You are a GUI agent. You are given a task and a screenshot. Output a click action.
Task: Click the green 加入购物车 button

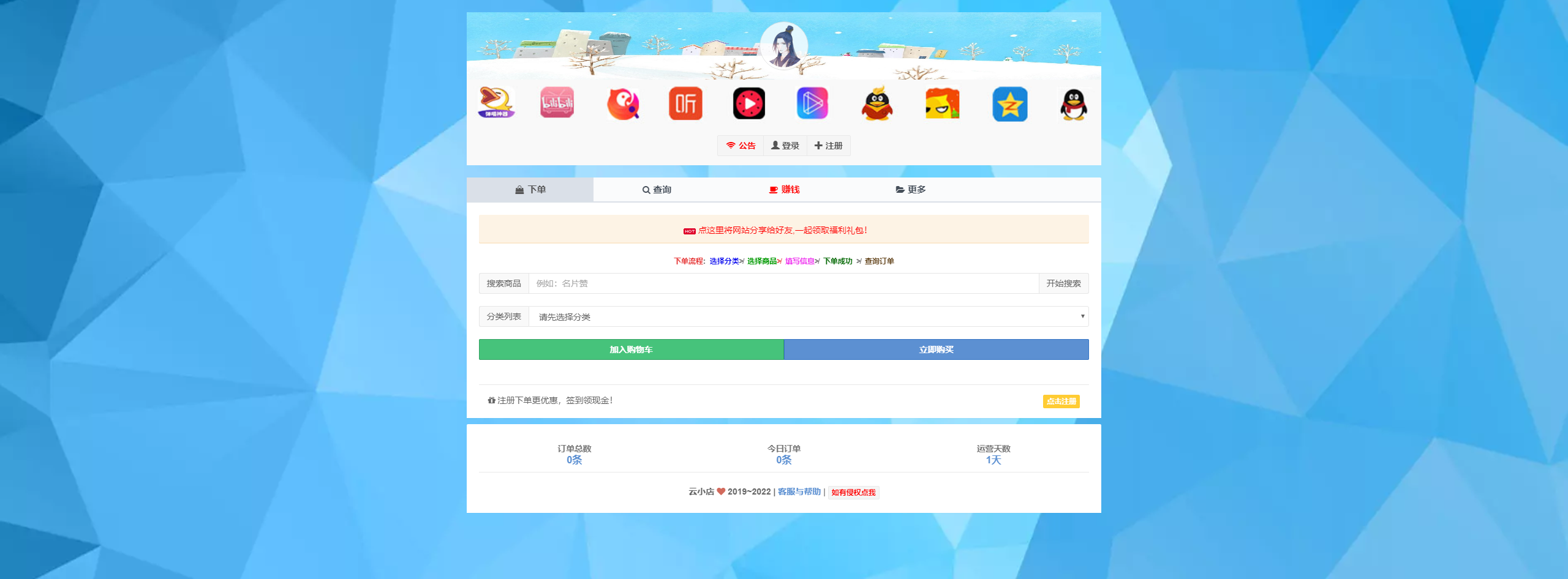630,349
